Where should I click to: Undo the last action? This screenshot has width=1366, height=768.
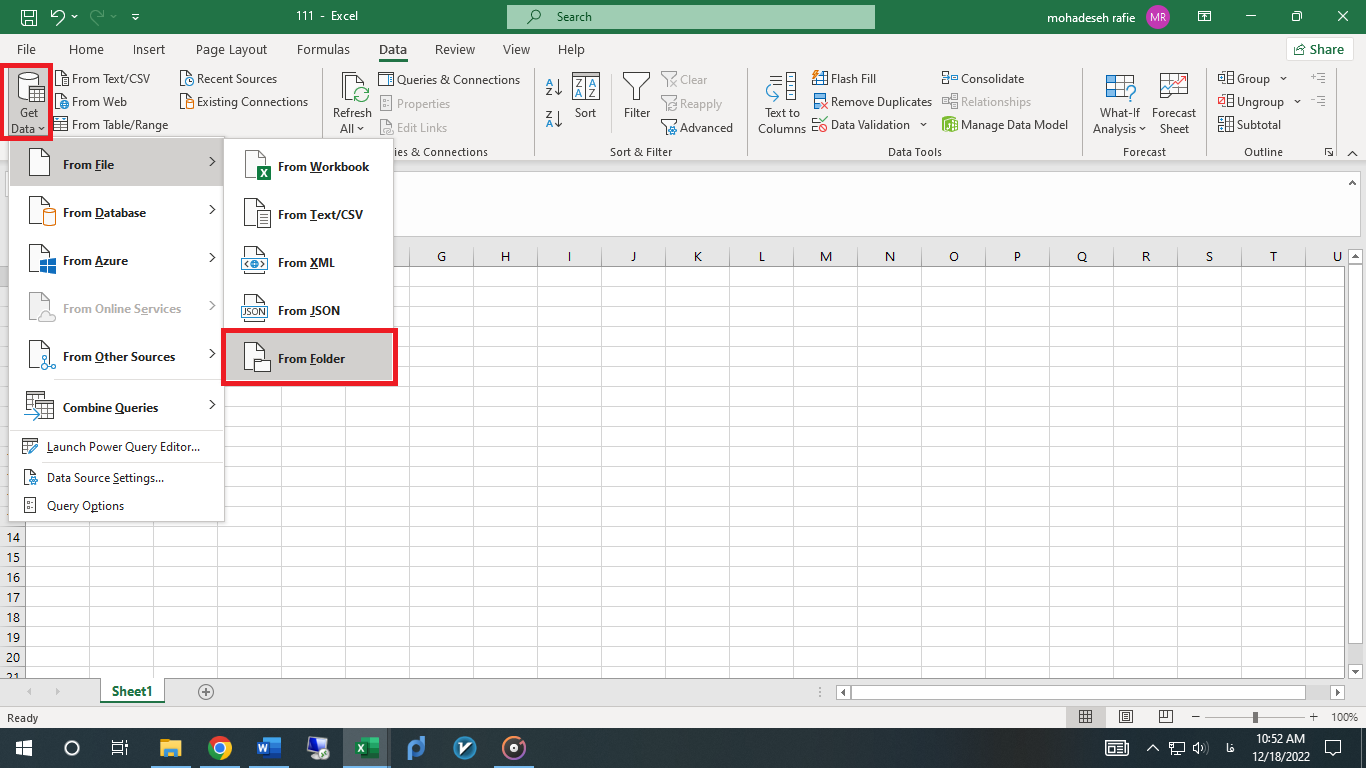pos(57,17)
